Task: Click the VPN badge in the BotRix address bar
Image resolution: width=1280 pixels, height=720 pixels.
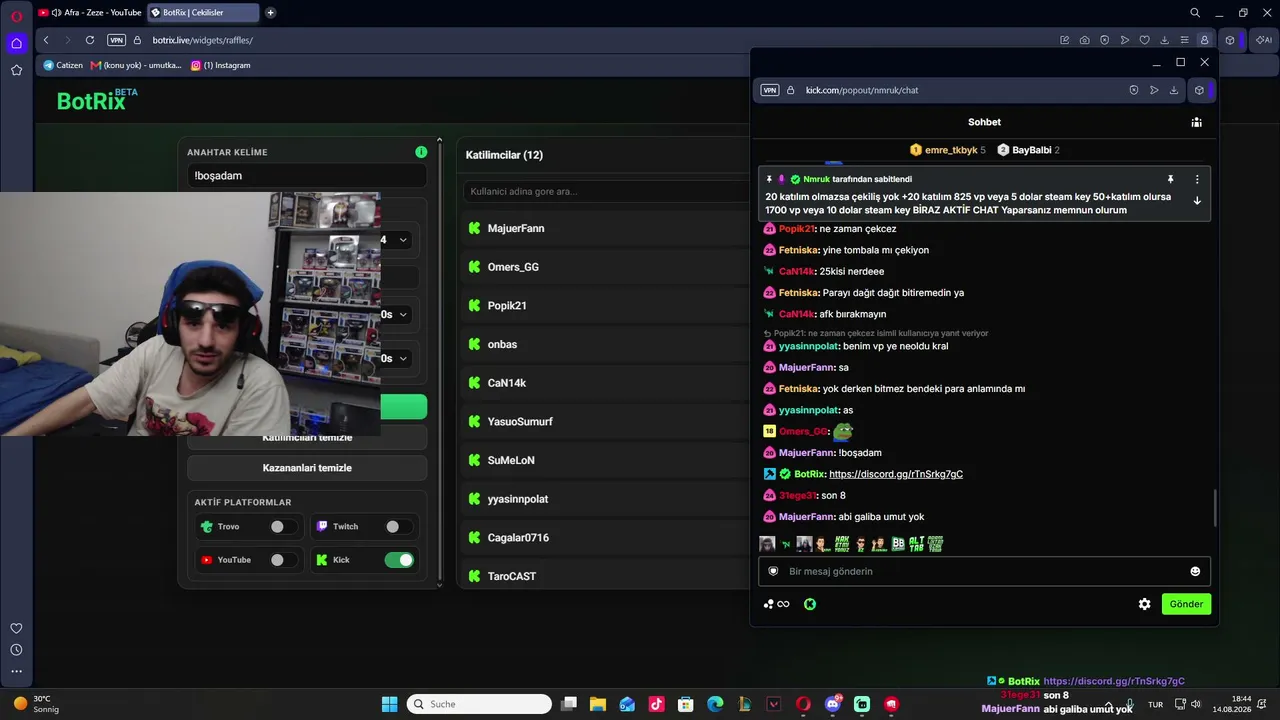Action: click(x=117, y=40)
